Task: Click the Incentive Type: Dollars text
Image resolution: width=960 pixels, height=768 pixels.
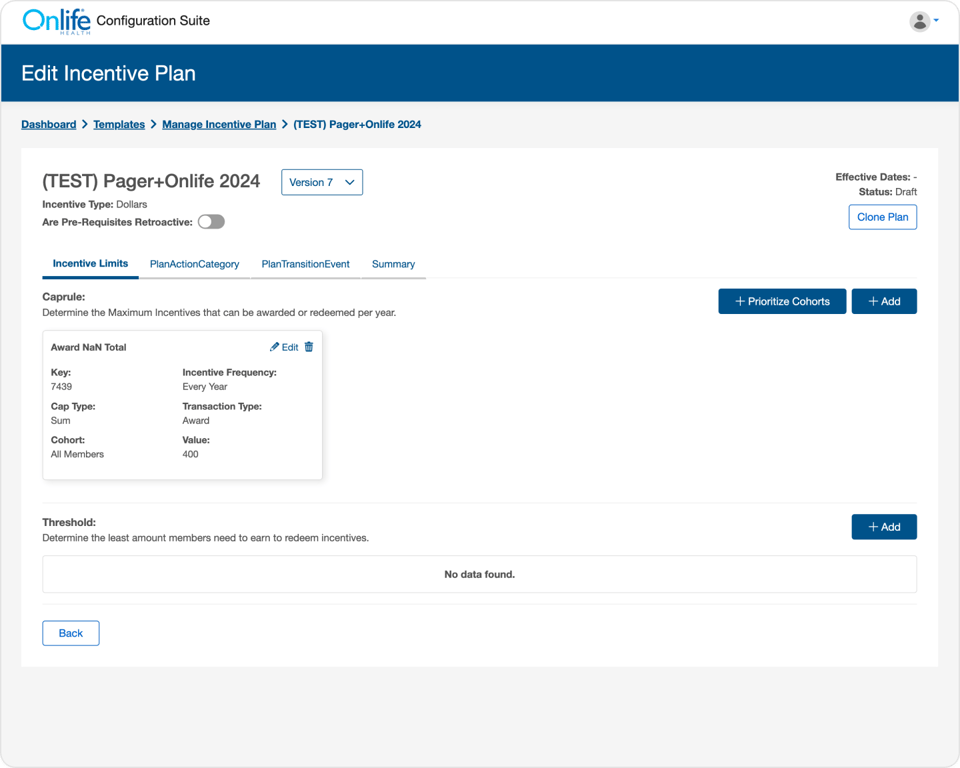Action: click(95, 205)
